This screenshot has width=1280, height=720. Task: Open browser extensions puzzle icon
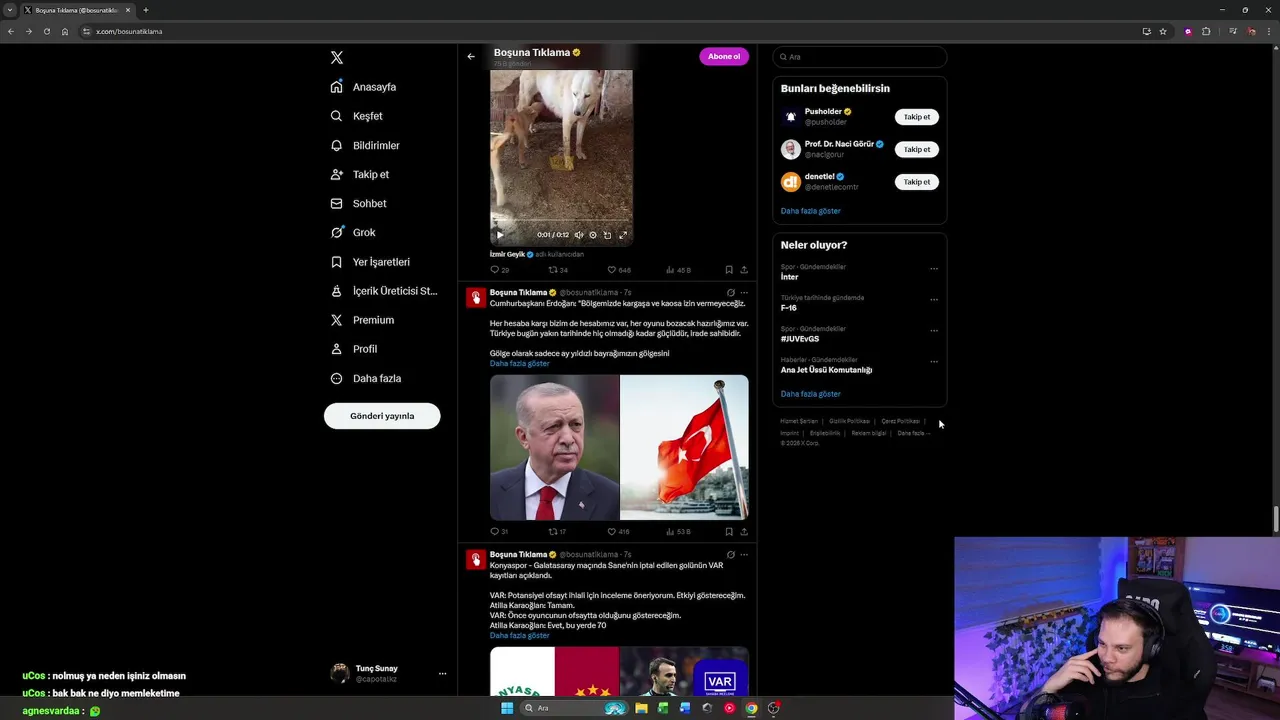1206,31
